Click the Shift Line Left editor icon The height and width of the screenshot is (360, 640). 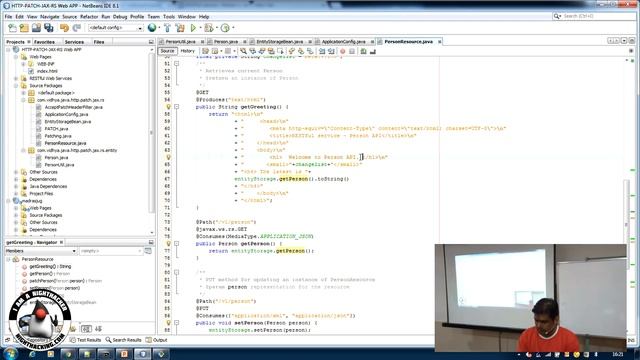(x=322, y=51)
